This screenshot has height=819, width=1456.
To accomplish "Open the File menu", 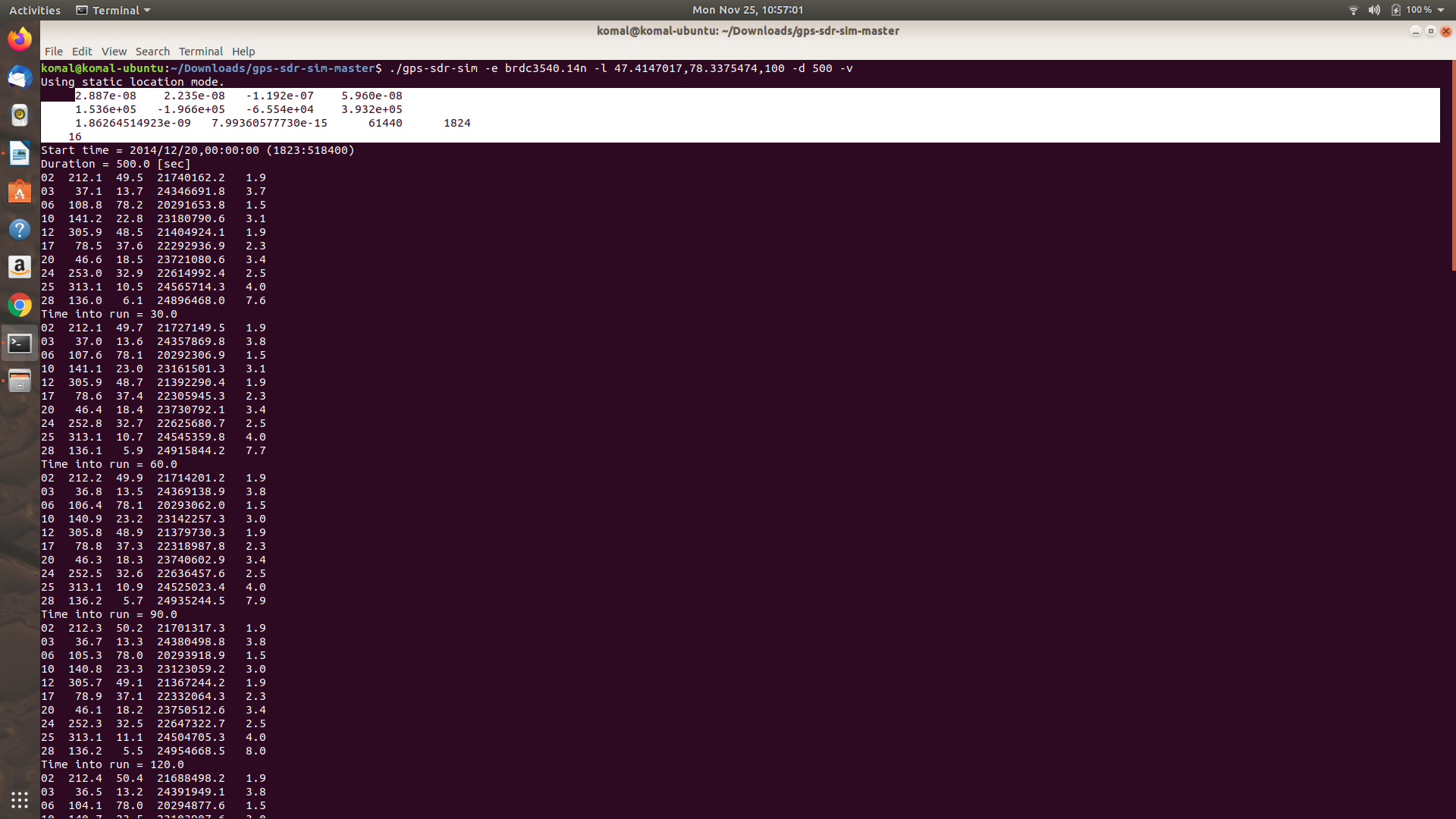I will click(x=54, y=52).
